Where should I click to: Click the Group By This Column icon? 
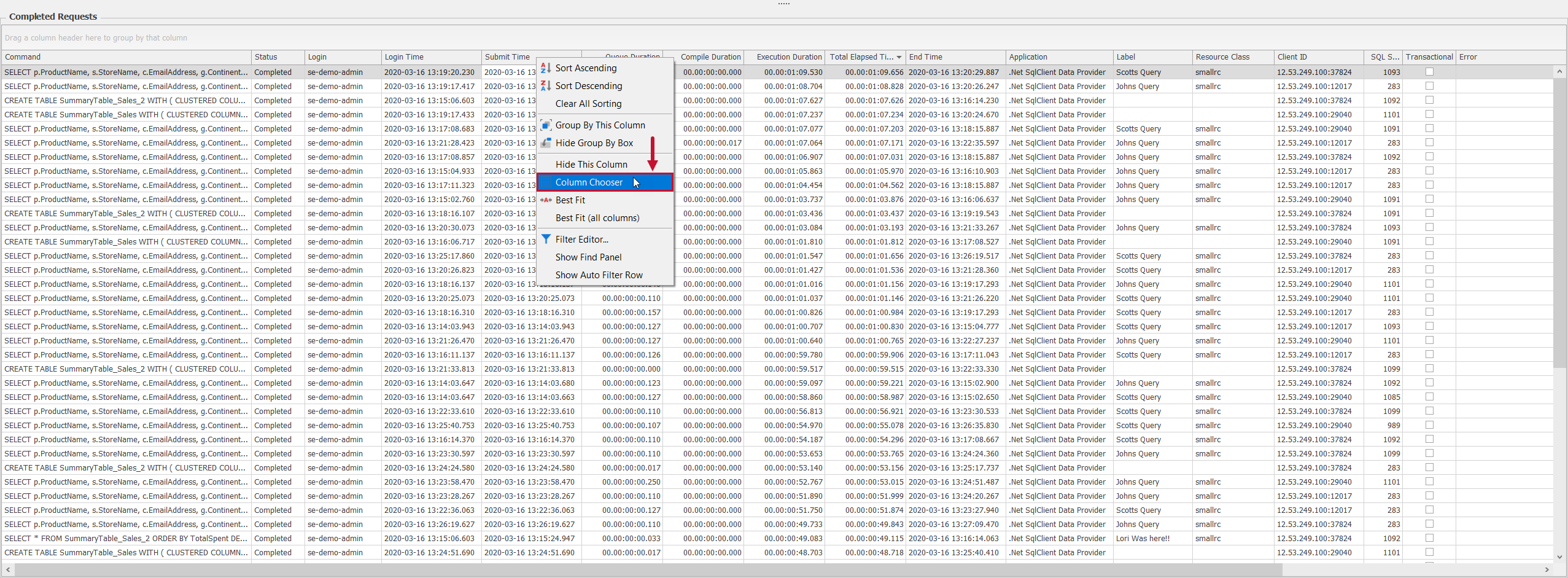point(545,125)
